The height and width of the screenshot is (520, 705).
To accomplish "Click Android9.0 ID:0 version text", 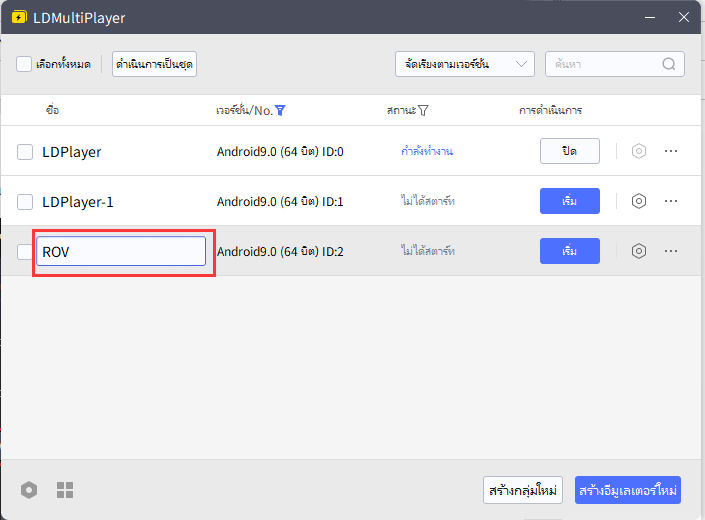I will point(280,151).
